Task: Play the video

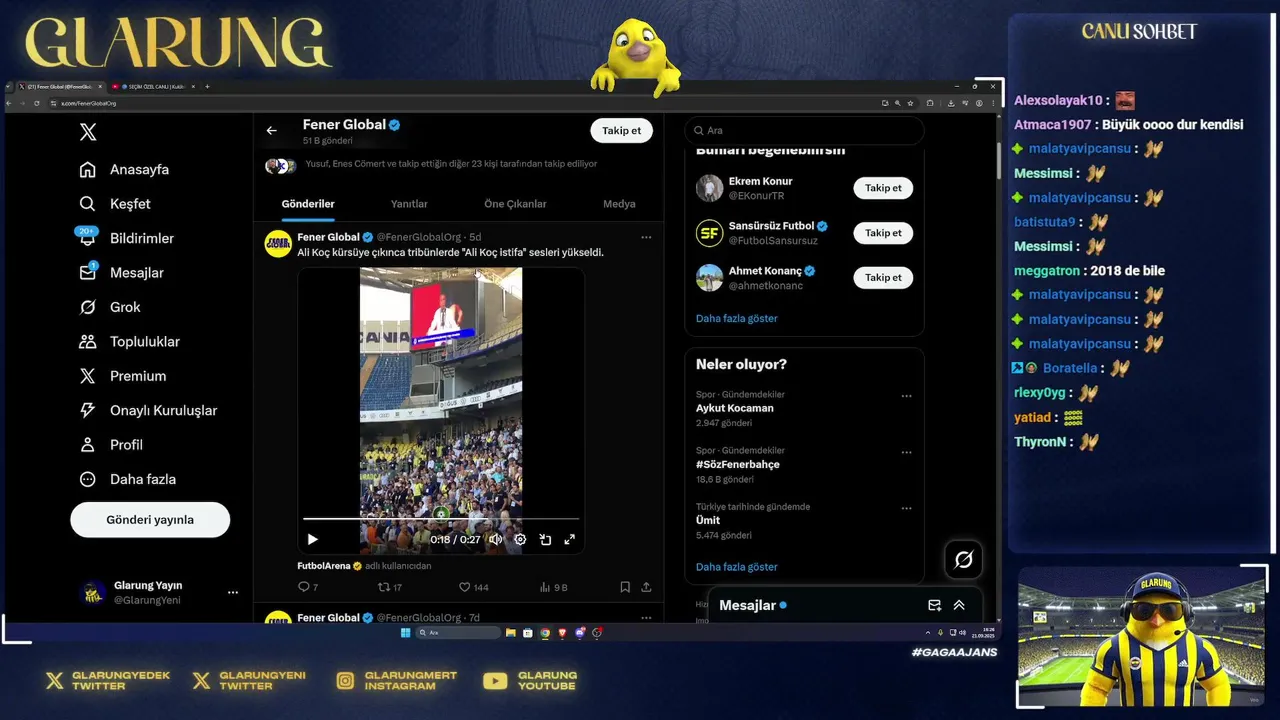Action: (312, 539)
